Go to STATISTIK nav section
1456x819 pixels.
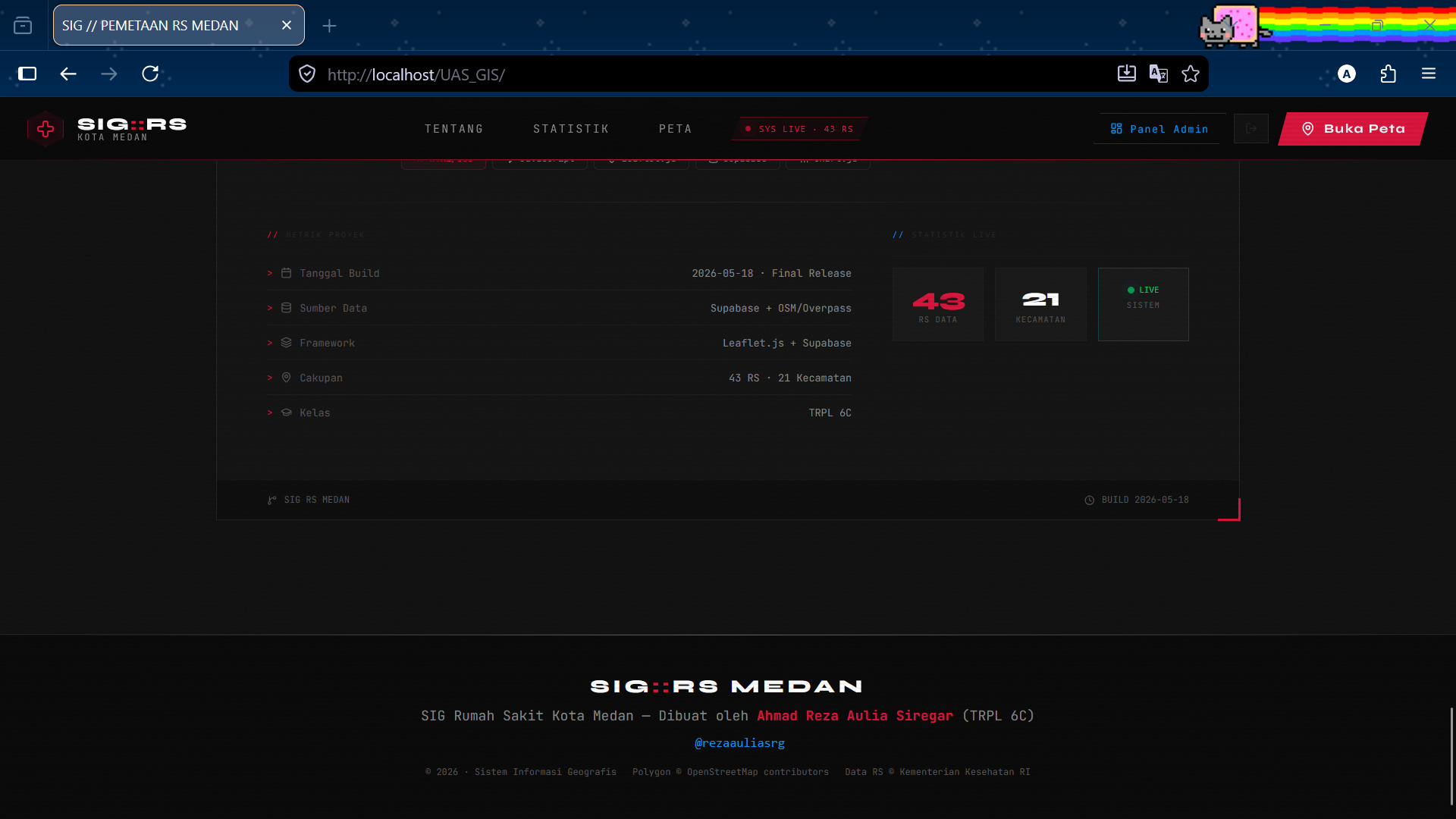tap(571, 129)
